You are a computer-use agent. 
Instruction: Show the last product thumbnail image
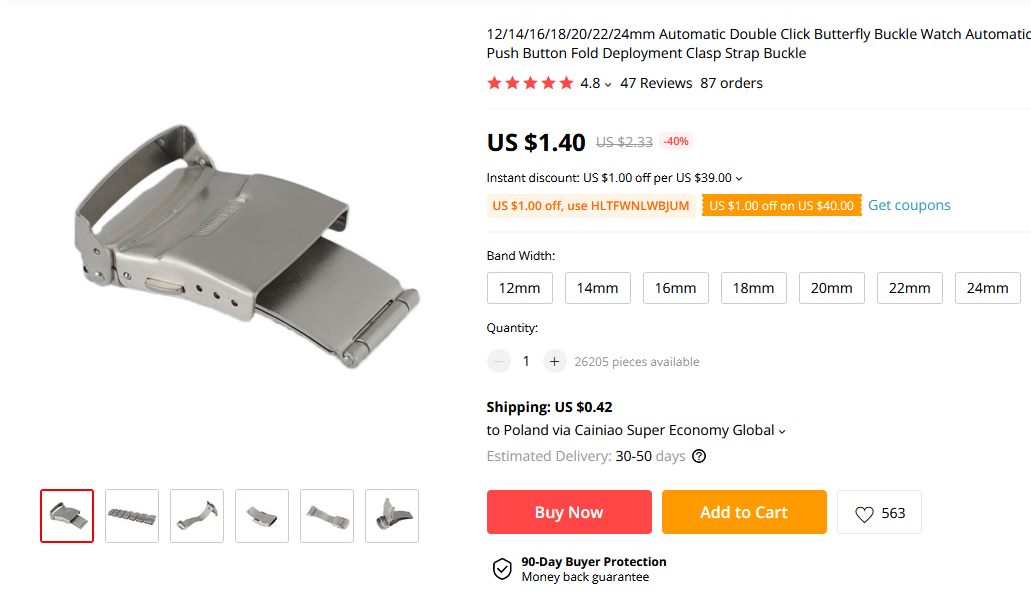point(392,516)
